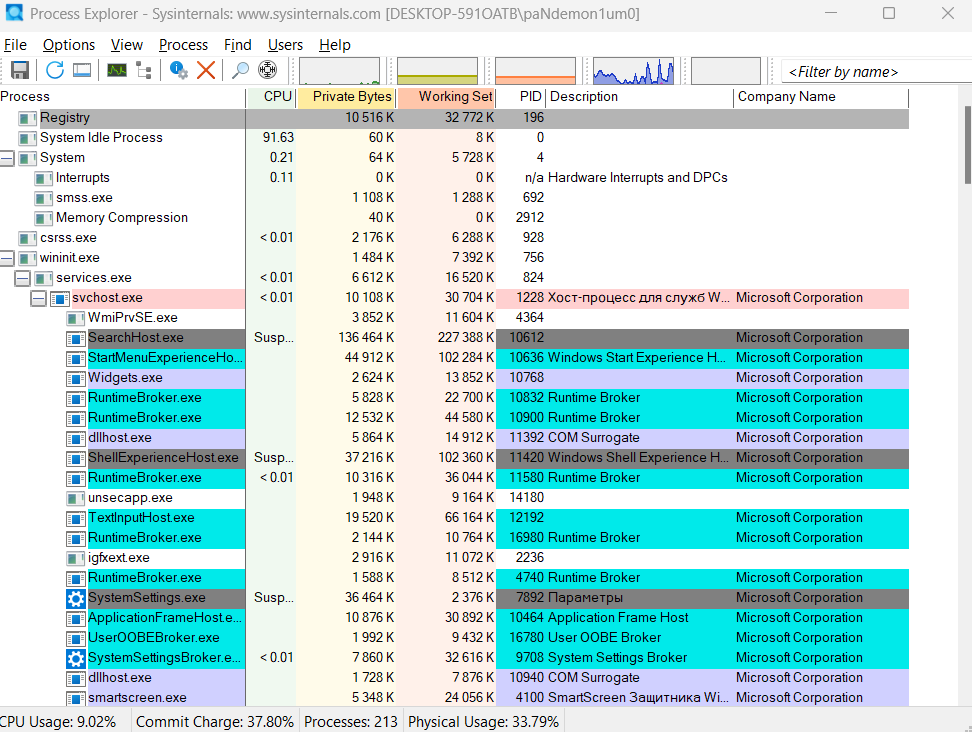This screenshot has height=732, width=972.
Task: Click the blue I/O history mini graph
Action: tap(634, 71)
